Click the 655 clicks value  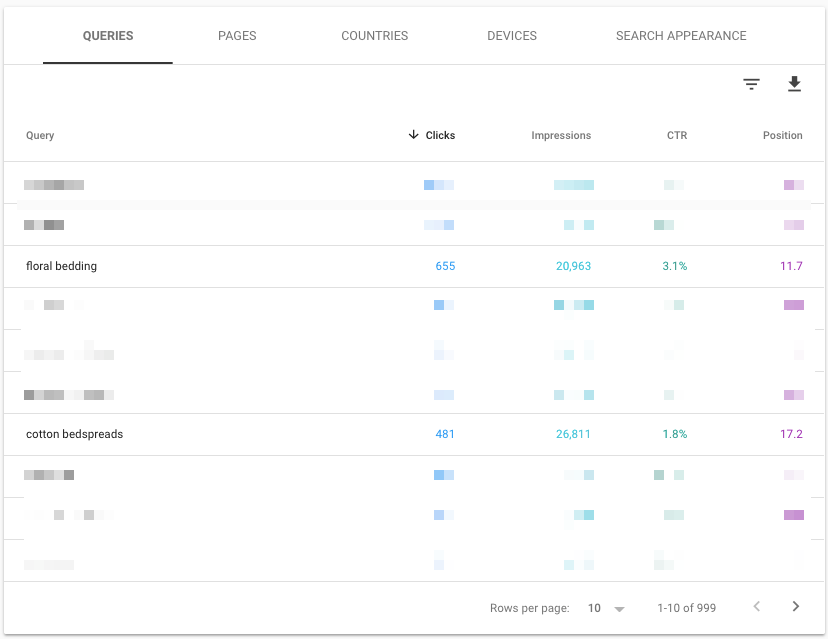445,266
